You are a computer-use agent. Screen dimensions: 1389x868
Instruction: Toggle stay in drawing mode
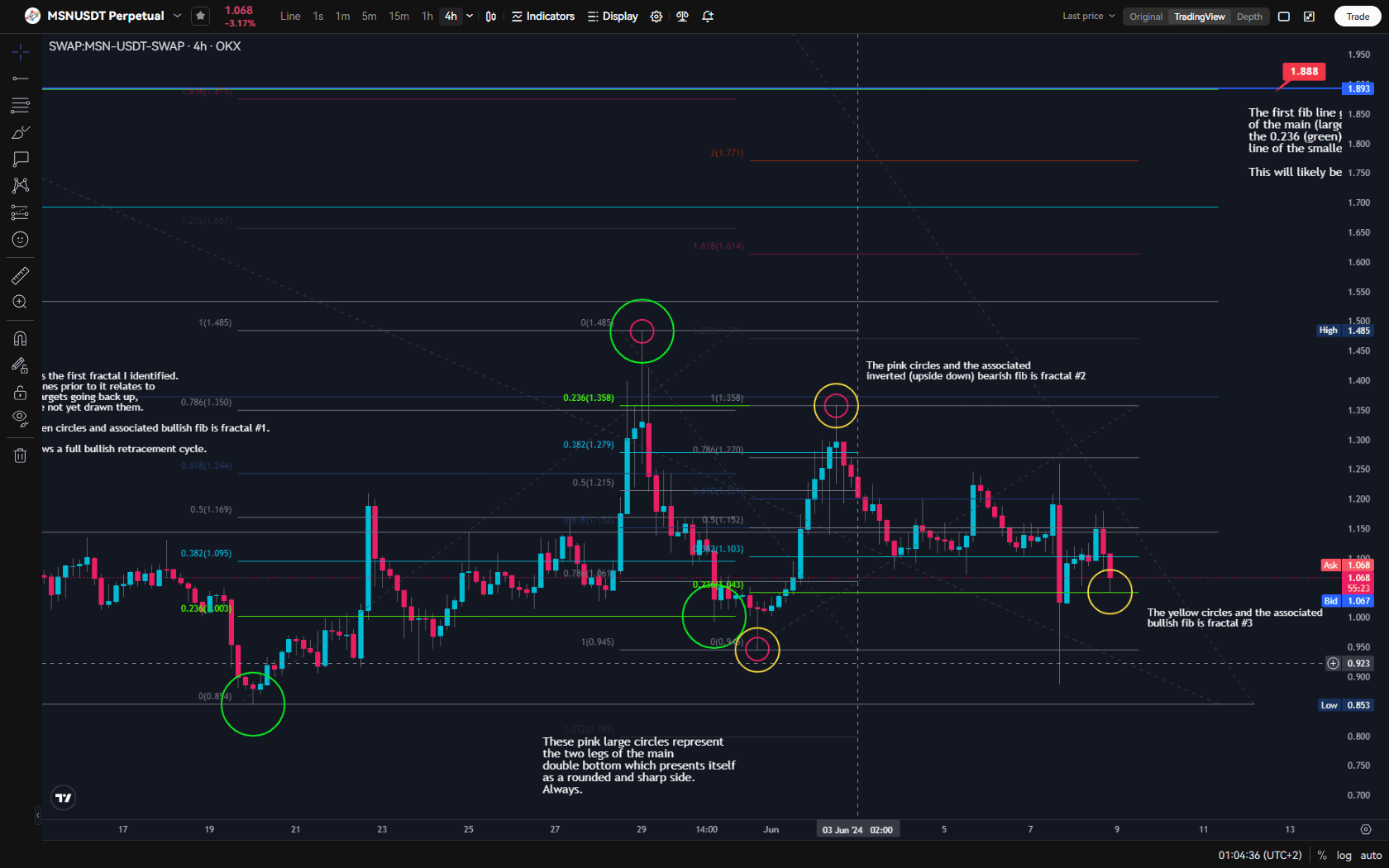[x=21, y=365]
